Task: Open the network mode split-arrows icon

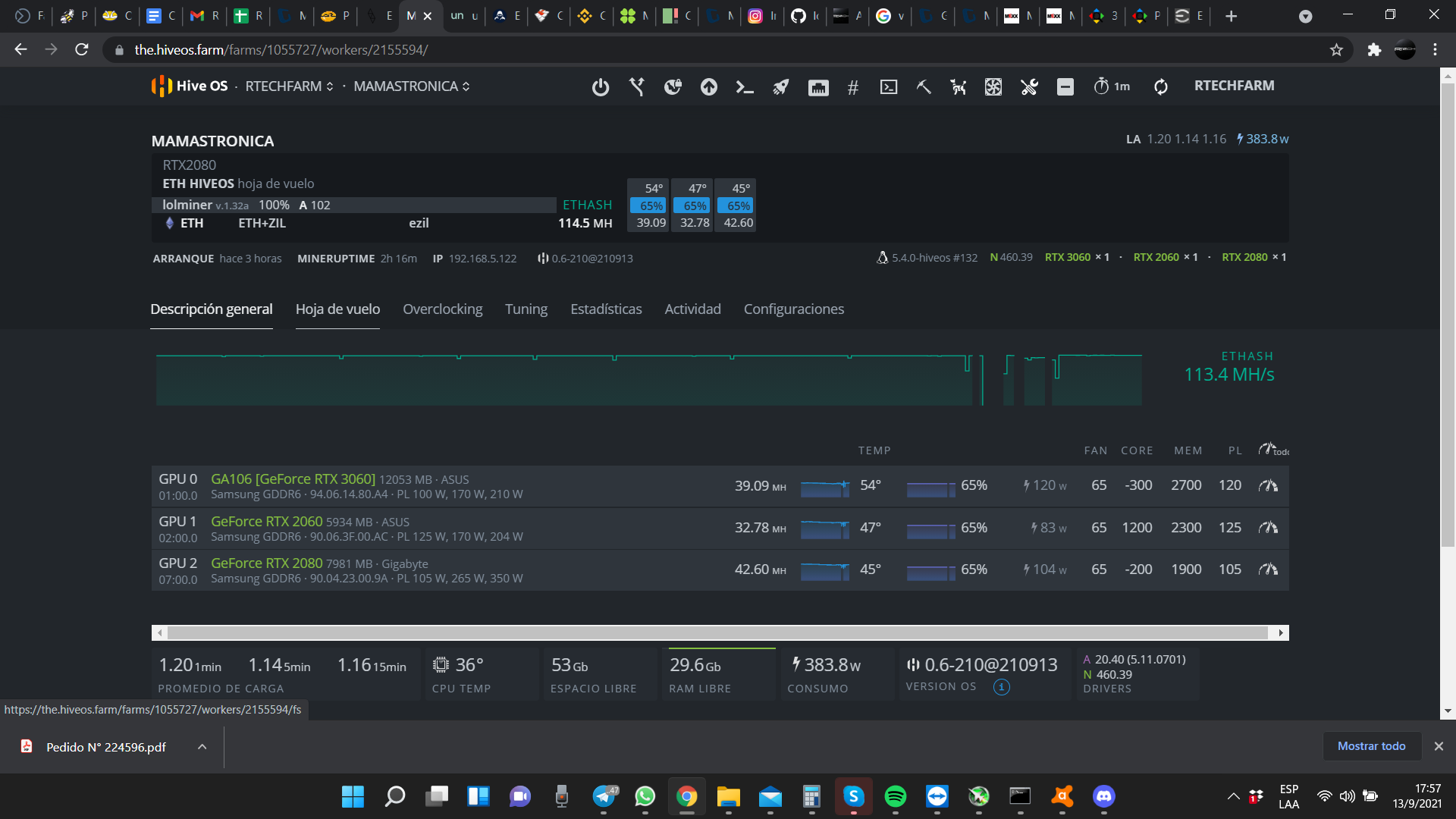Action: (x=637, y=87)
